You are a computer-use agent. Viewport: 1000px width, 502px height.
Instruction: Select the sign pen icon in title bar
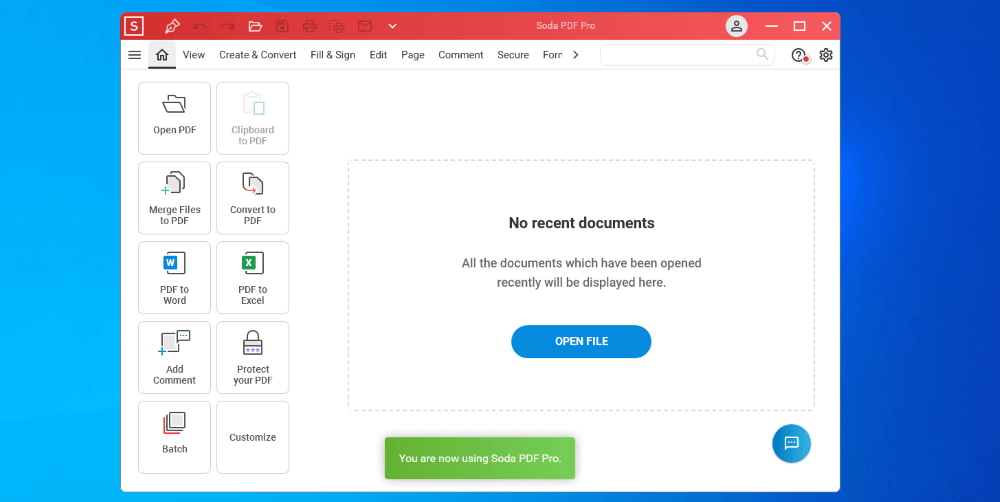pyautogui.click(x=172, y=26)
